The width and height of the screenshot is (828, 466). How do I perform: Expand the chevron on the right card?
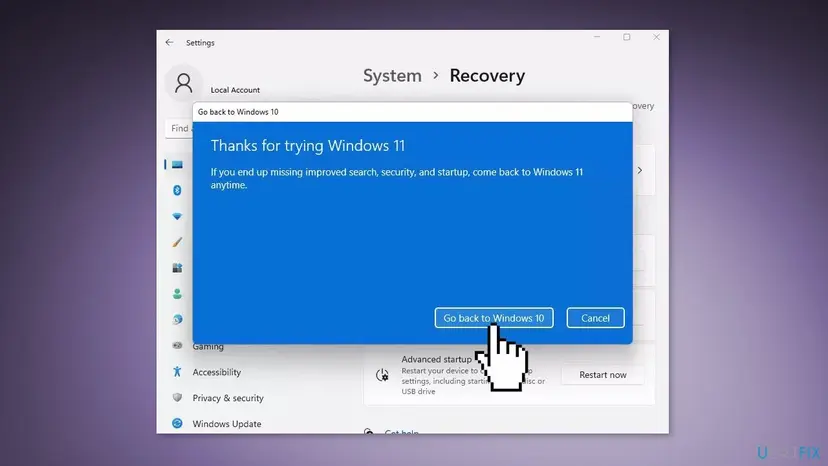pos(639,170)
